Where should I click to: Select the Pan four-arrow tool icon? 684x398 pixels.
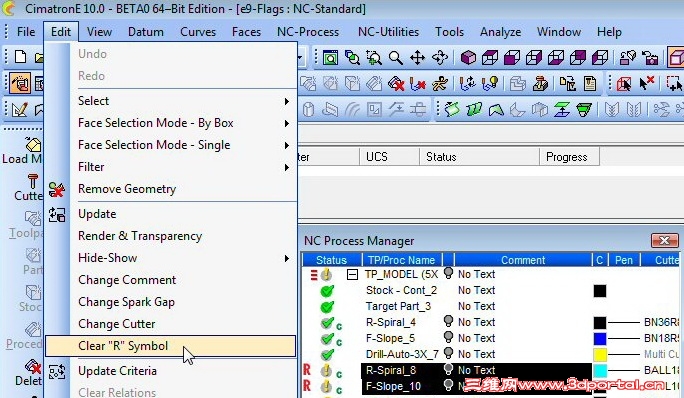point(417,58)
